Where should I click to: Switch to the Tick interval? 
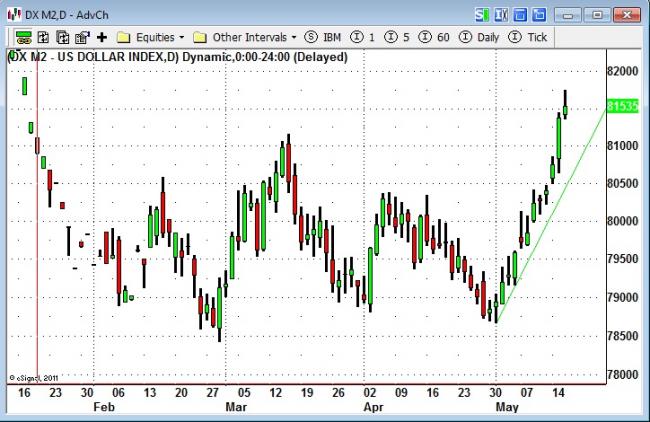(527, 37)
